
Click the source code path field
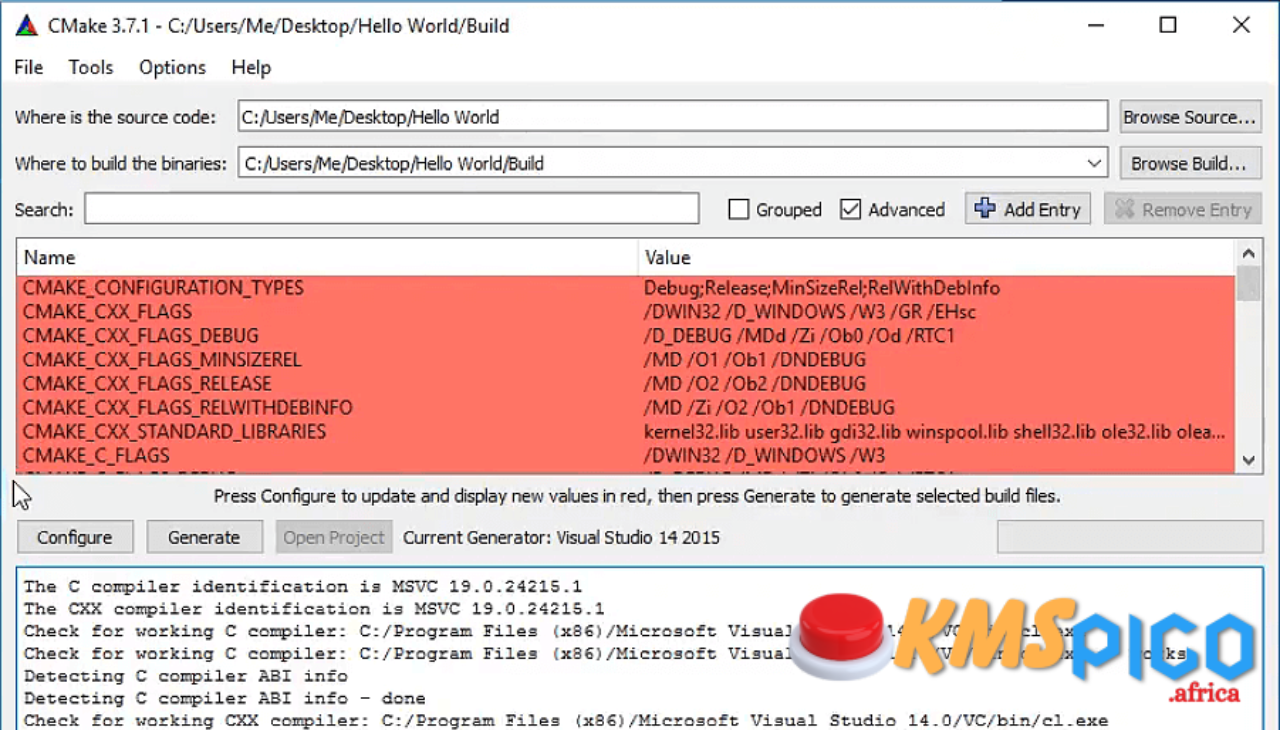(672, 116)
